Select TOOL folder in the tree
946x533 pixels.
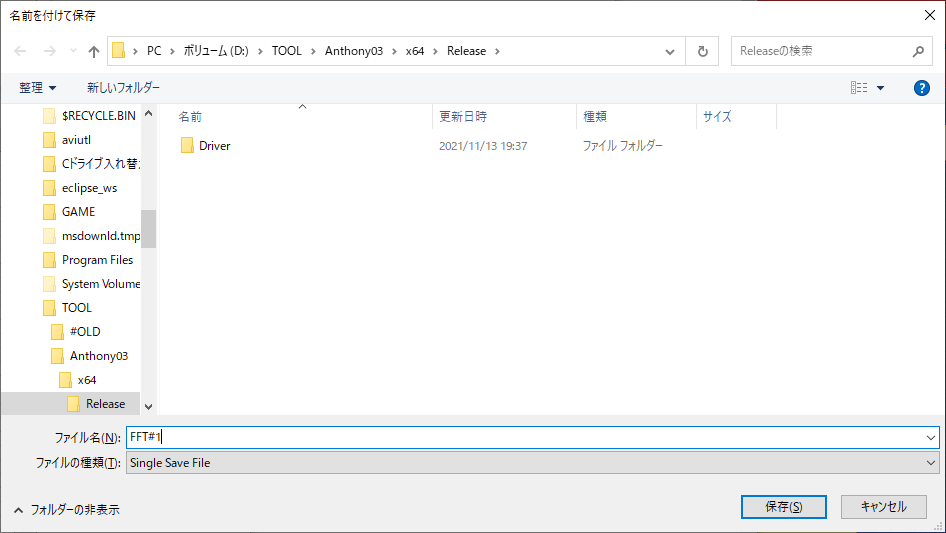click(x=77, y=308)
